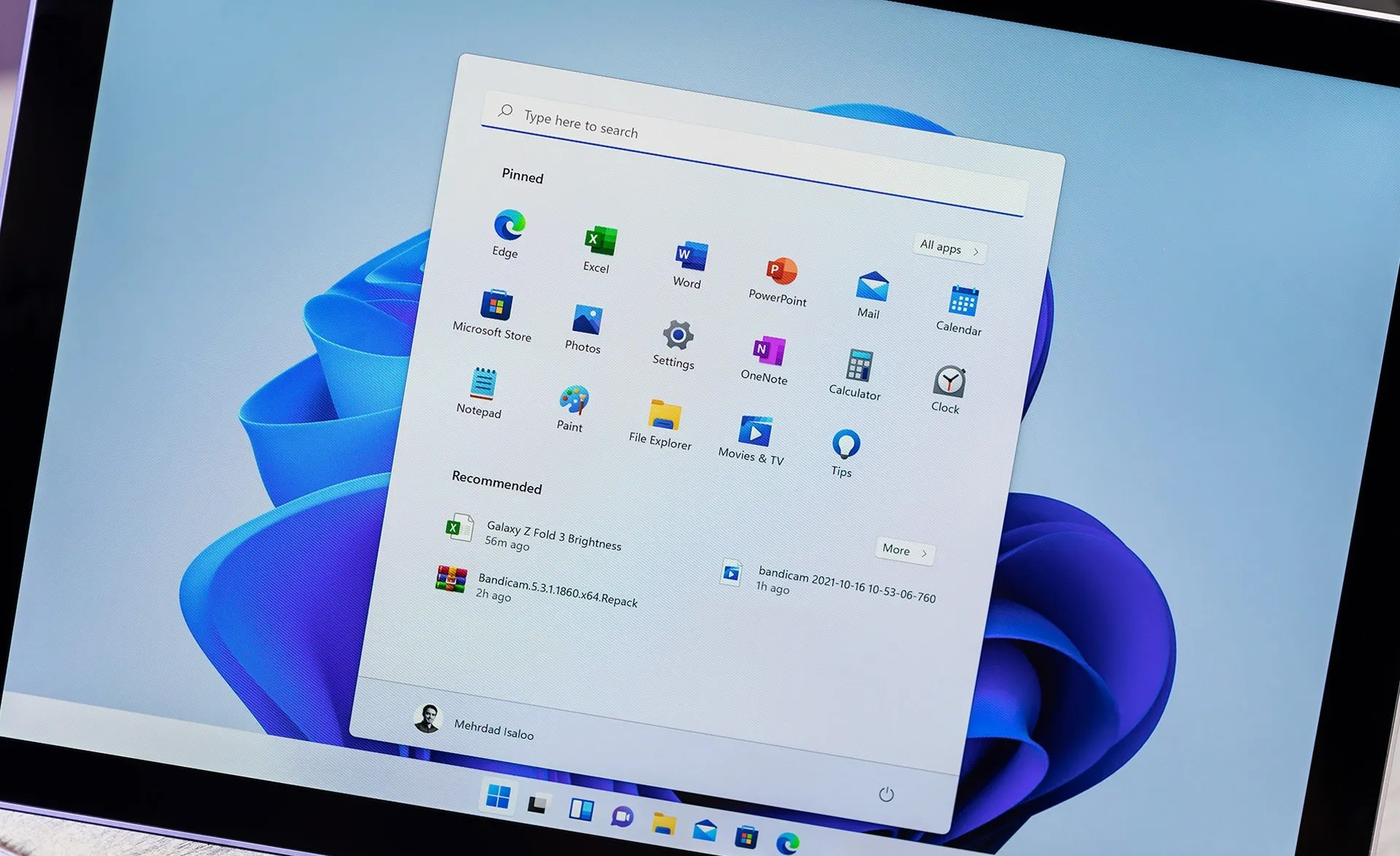Launch the Tips app

click(845, 444)
